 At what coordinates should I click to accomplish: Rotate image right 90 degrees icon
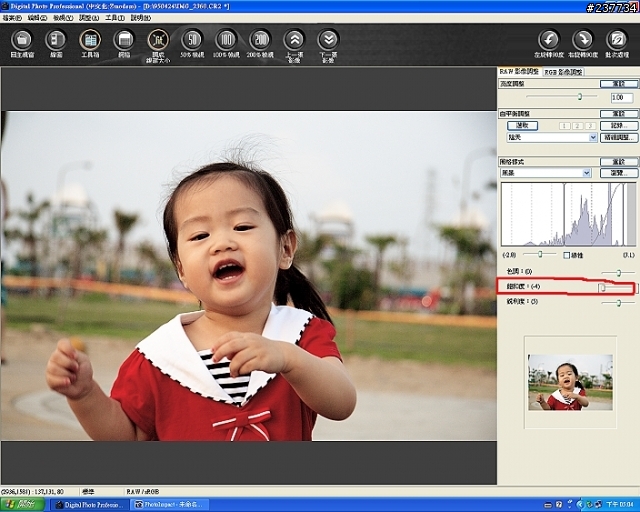pyautogui.click(x=583, y=40)
